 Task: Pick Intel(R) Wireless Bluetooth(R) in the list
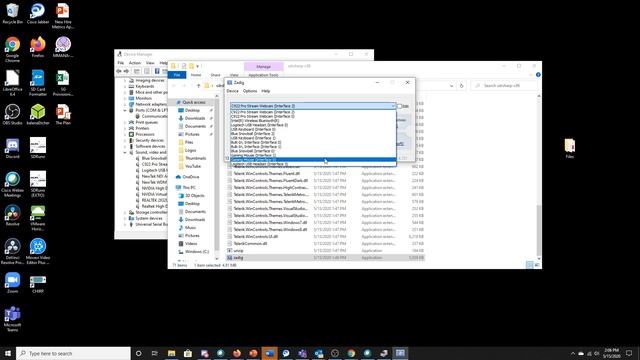tap(313, 120)
